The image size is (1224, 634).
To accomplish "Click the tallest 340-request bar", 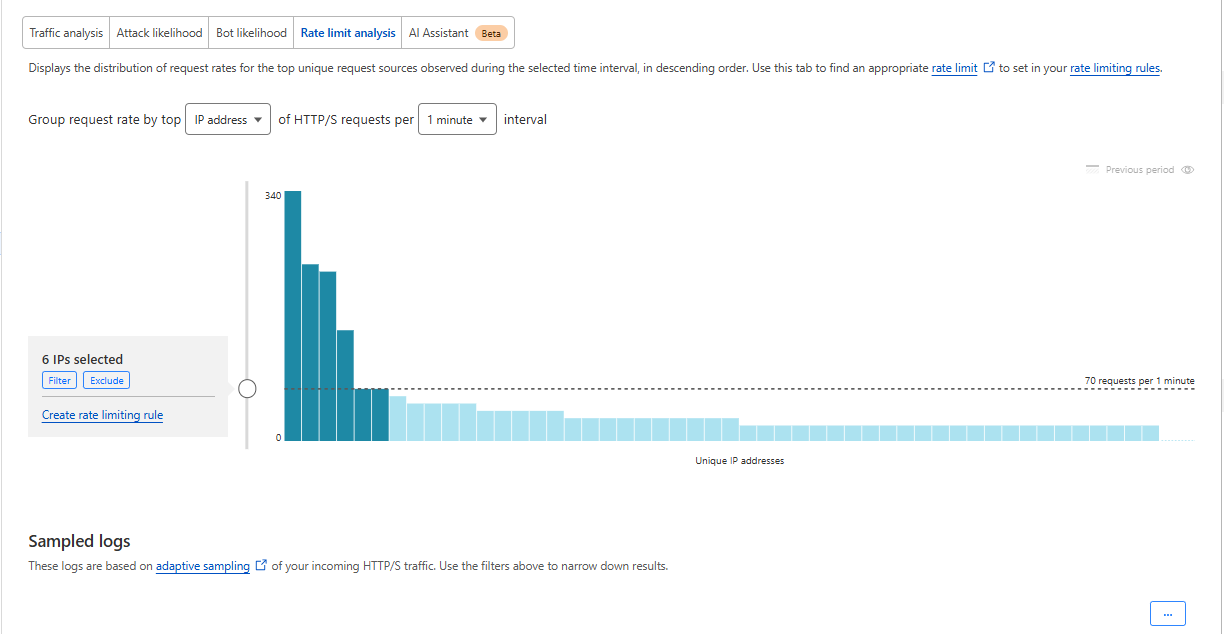I will (293, 315).
